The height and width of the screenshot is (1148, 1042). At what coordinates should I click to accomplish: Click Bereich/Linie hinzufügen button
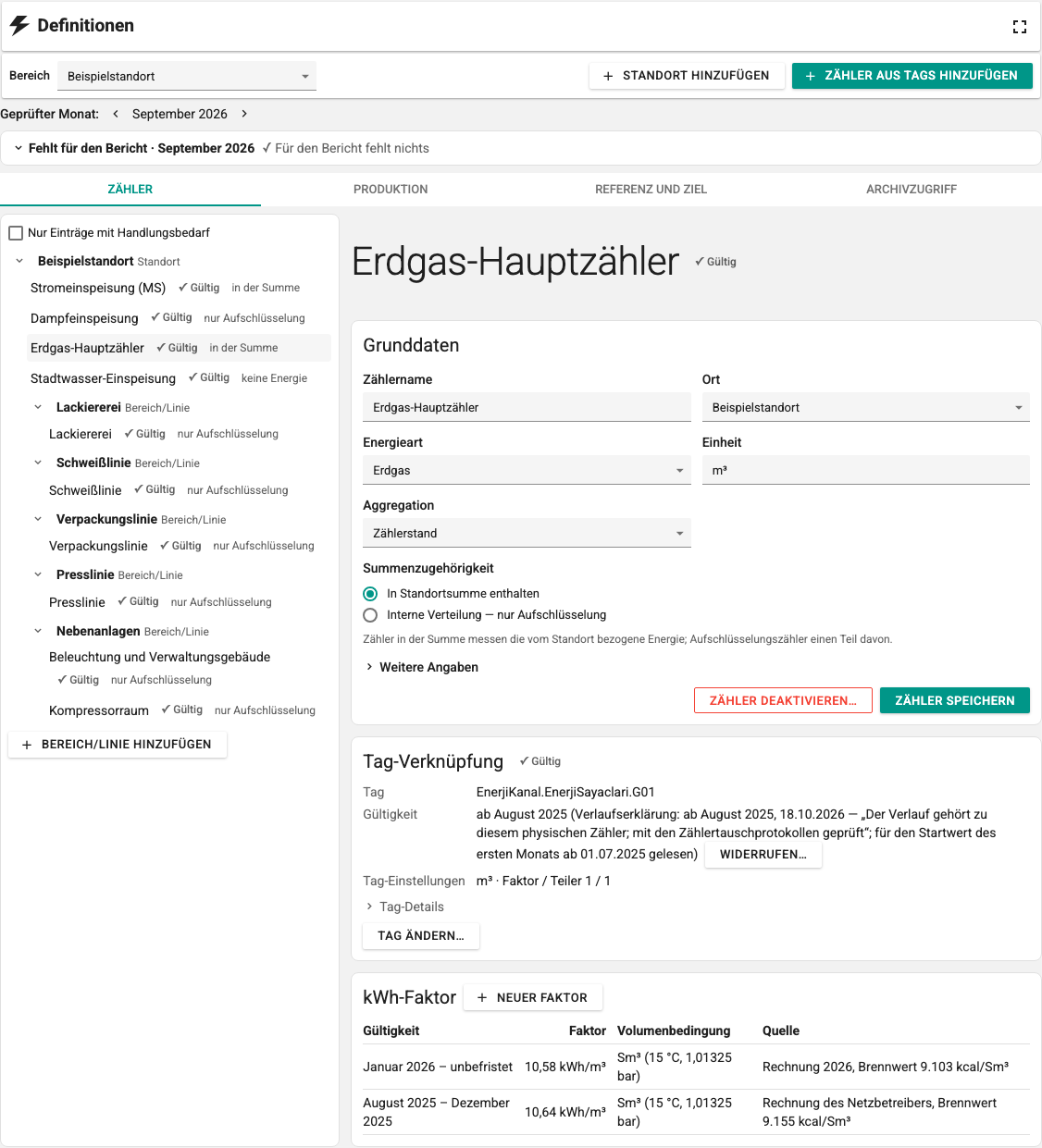(x=118, y=745)
